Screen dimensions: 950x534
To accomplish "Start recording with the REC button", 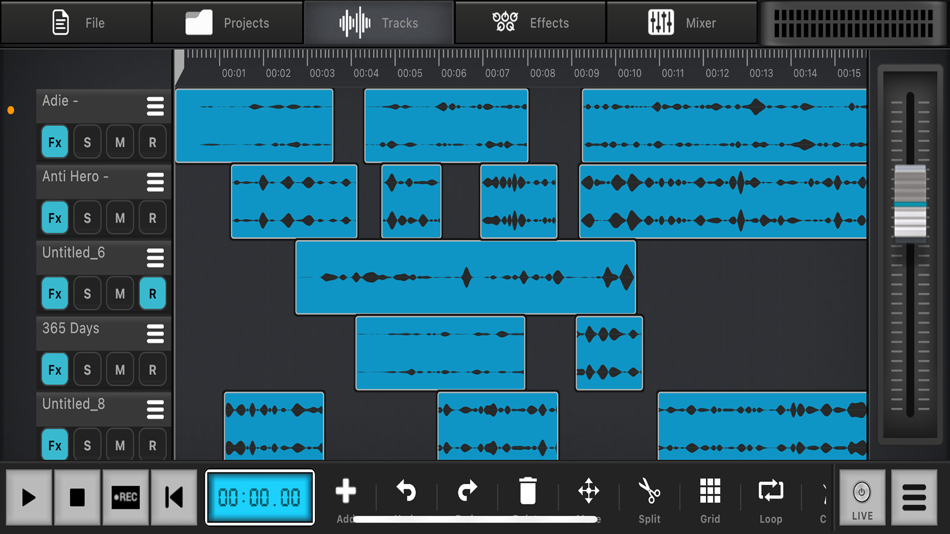I will click(x=125, y=498).
